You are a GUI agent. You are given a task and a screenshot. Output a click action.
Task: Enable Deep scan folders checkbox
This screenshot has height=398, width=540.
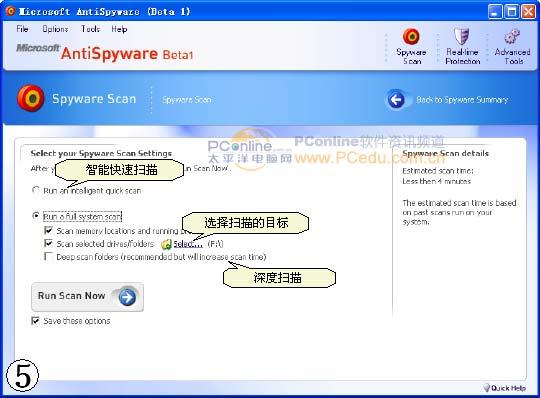click(x=48, y=256)
